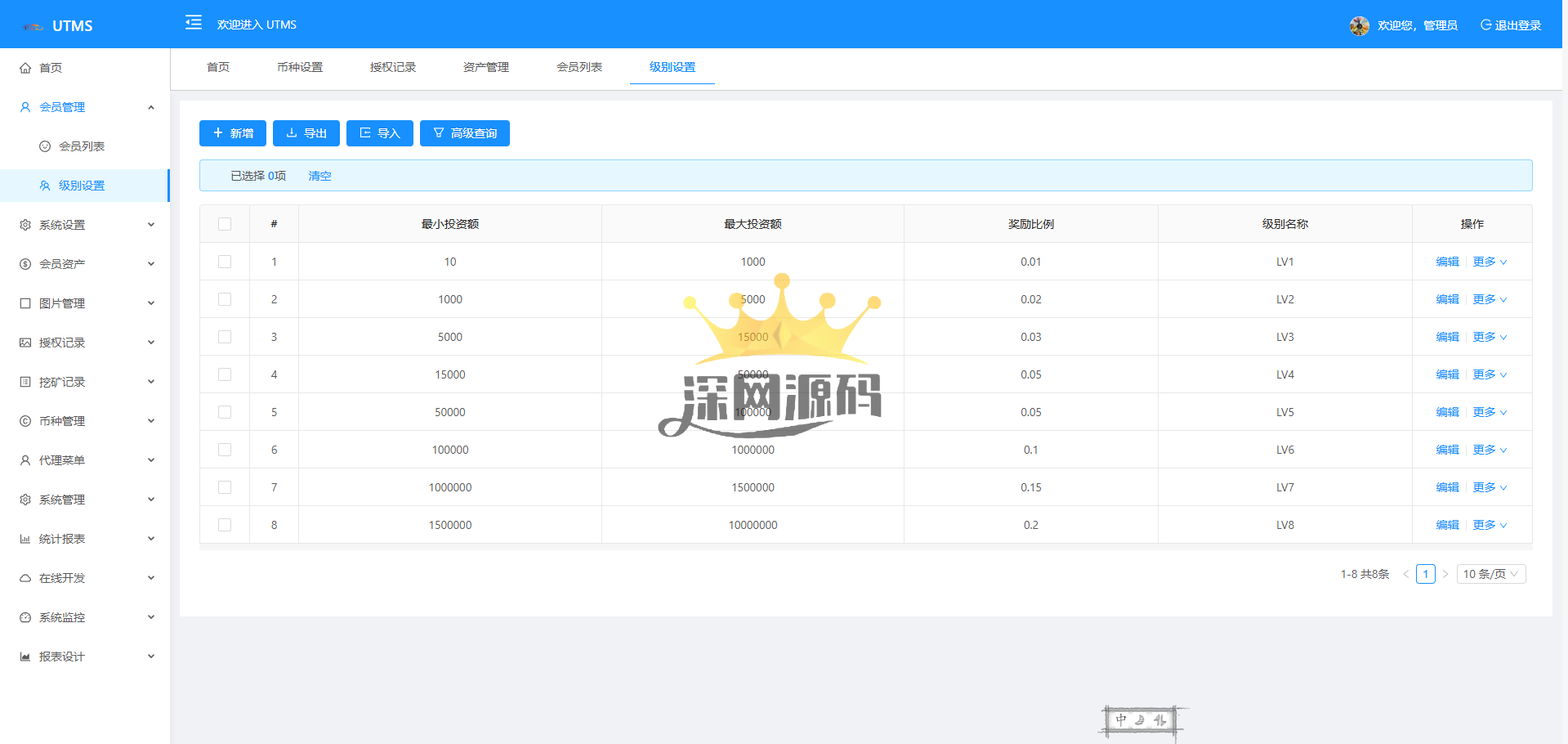Click the 清空 link to clear selection
The image size is (1568, 744).
319,176
